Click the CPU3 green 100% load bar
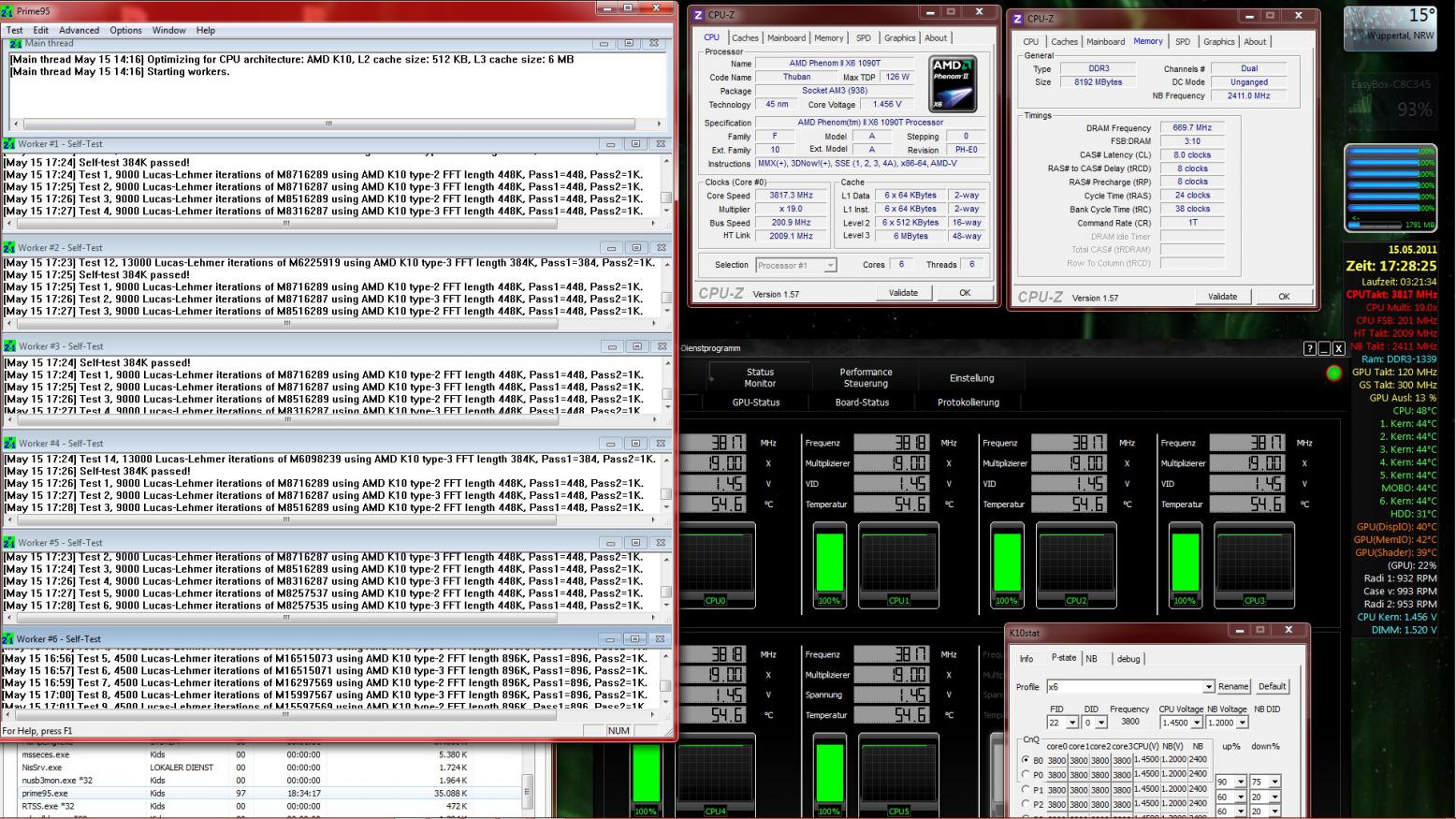Image resolution: width=1456 pixels, height=819 pixels. point(1185,561)
